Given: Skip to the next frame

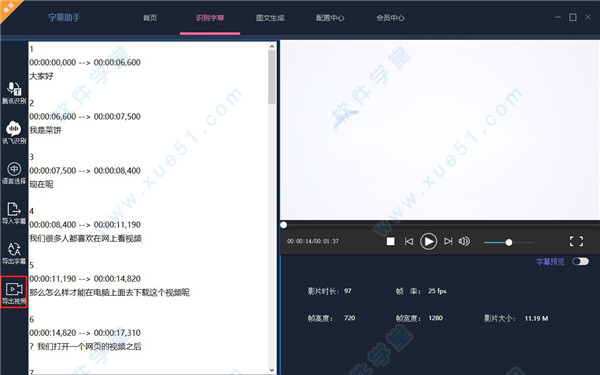Looking at the screenshot, I should [x=448, y=241].
